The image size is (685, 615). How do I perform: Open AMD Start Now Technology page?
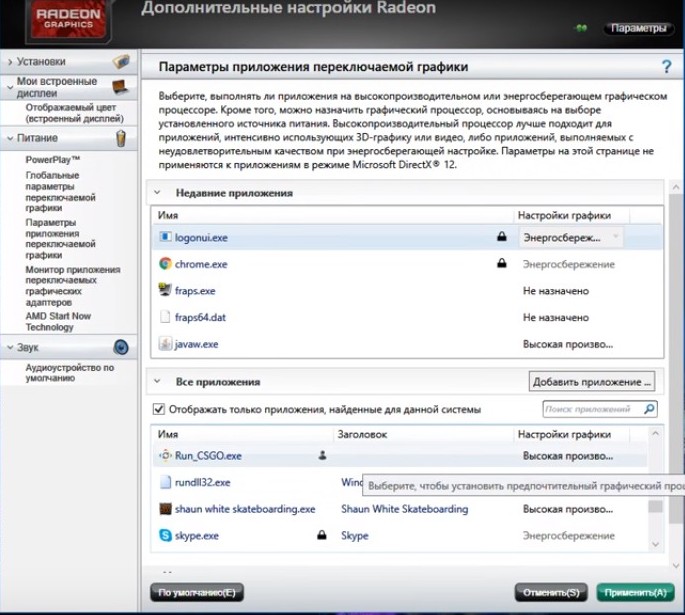[58, 321]
